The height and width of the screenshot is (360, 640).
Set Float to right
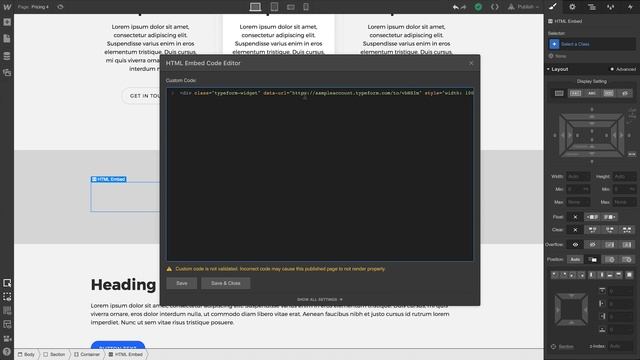609,217
